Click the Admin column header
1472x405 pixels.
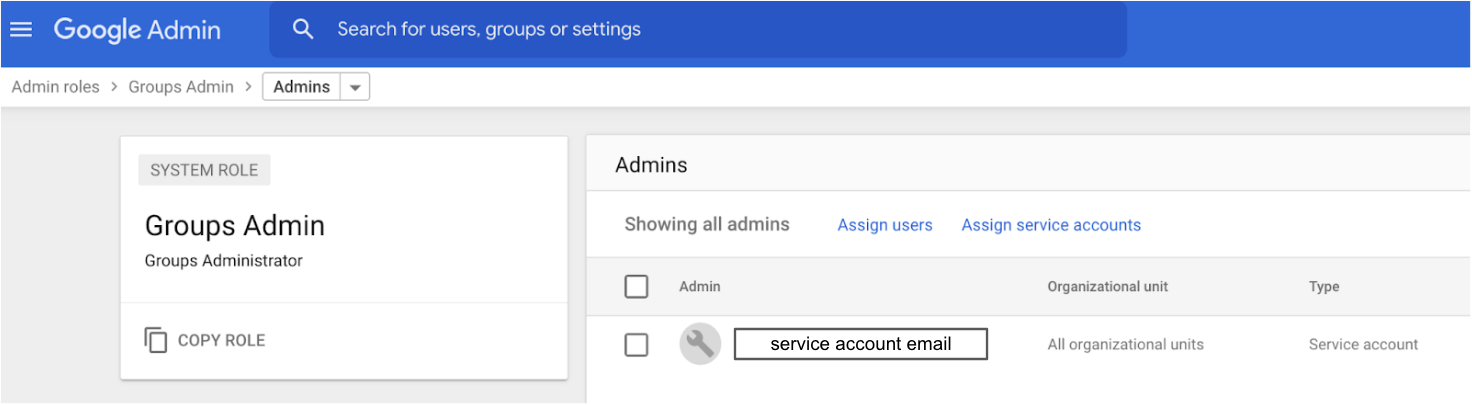tap(700, 287)
